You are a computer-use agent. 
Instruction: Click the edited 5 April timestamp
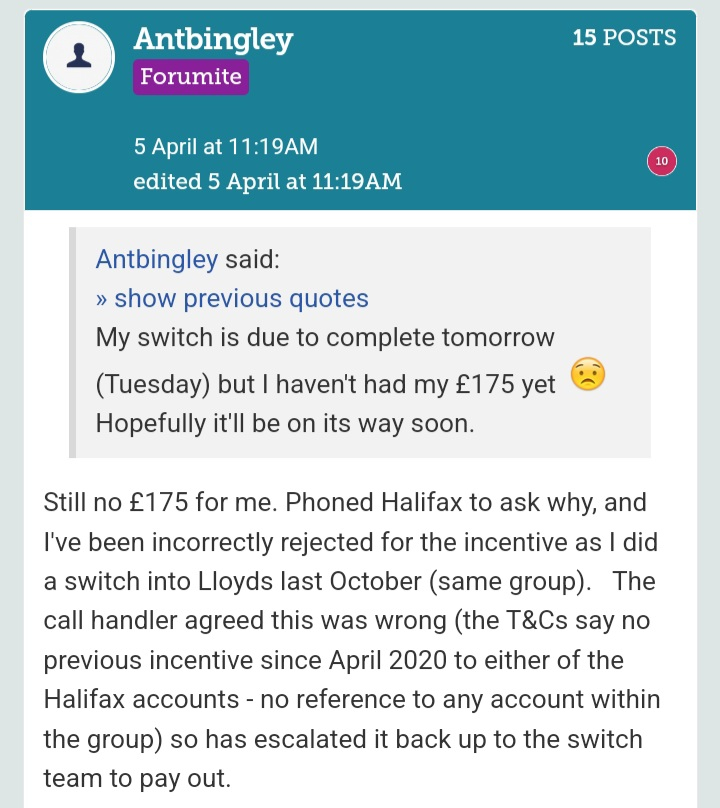pyautogui.click(x=267, y=182)
